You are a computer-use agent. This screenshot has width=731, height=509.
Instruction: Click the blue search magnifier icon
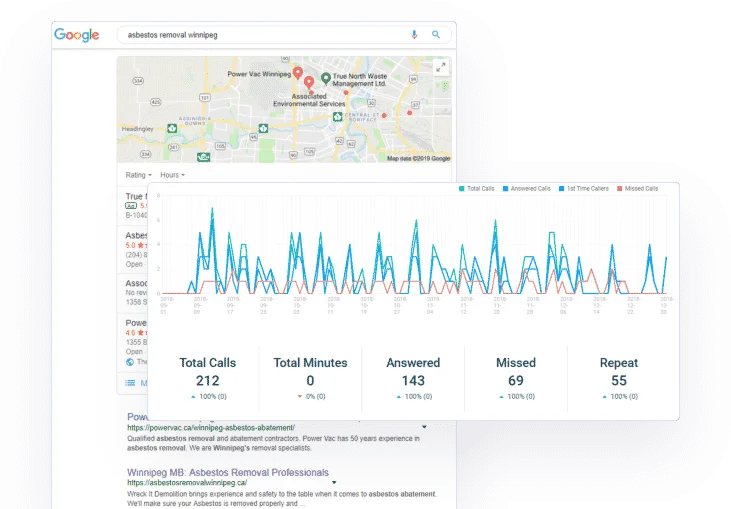coord(436,34)
